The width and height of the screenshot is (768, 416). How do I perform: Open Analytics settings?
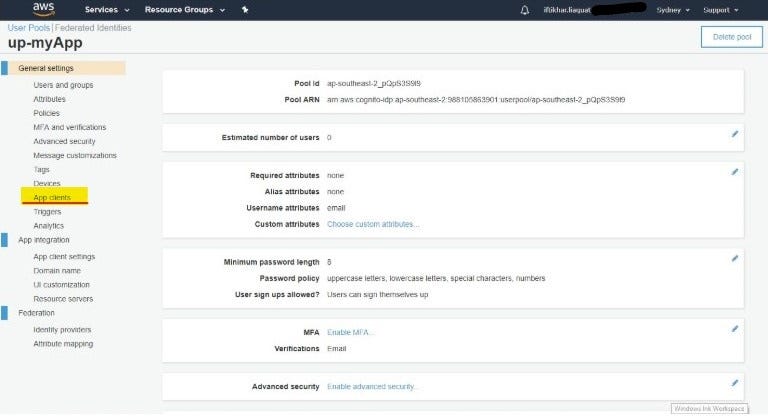coord(48,226)
